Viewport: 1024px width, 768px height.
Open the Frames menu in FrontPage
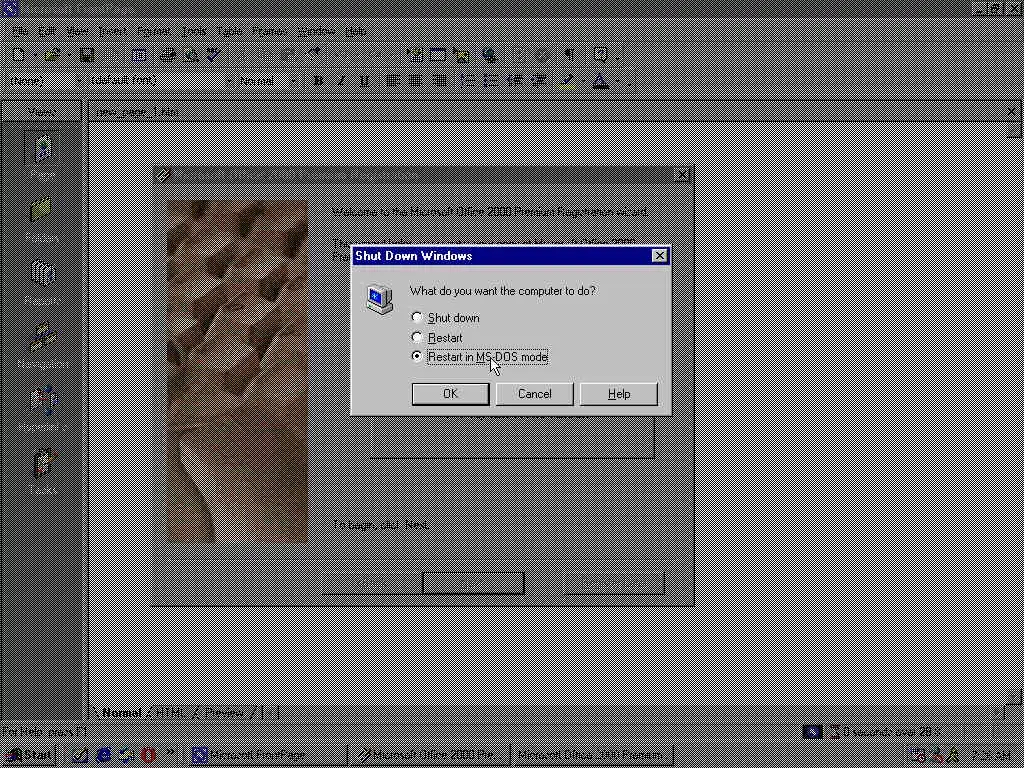tap(269, 31)
